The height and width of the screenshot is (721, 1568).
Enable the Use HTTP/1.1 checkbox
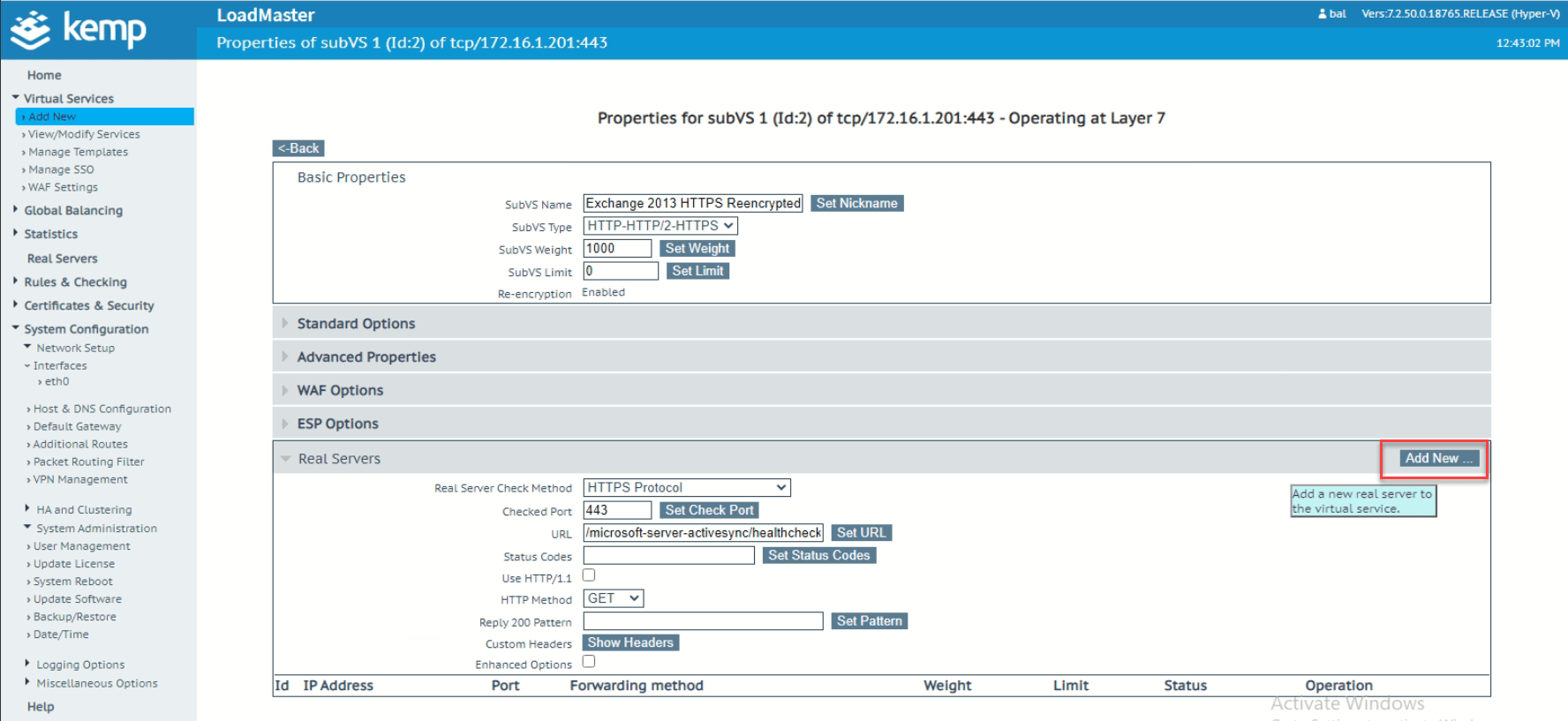(x=589, y=575)
